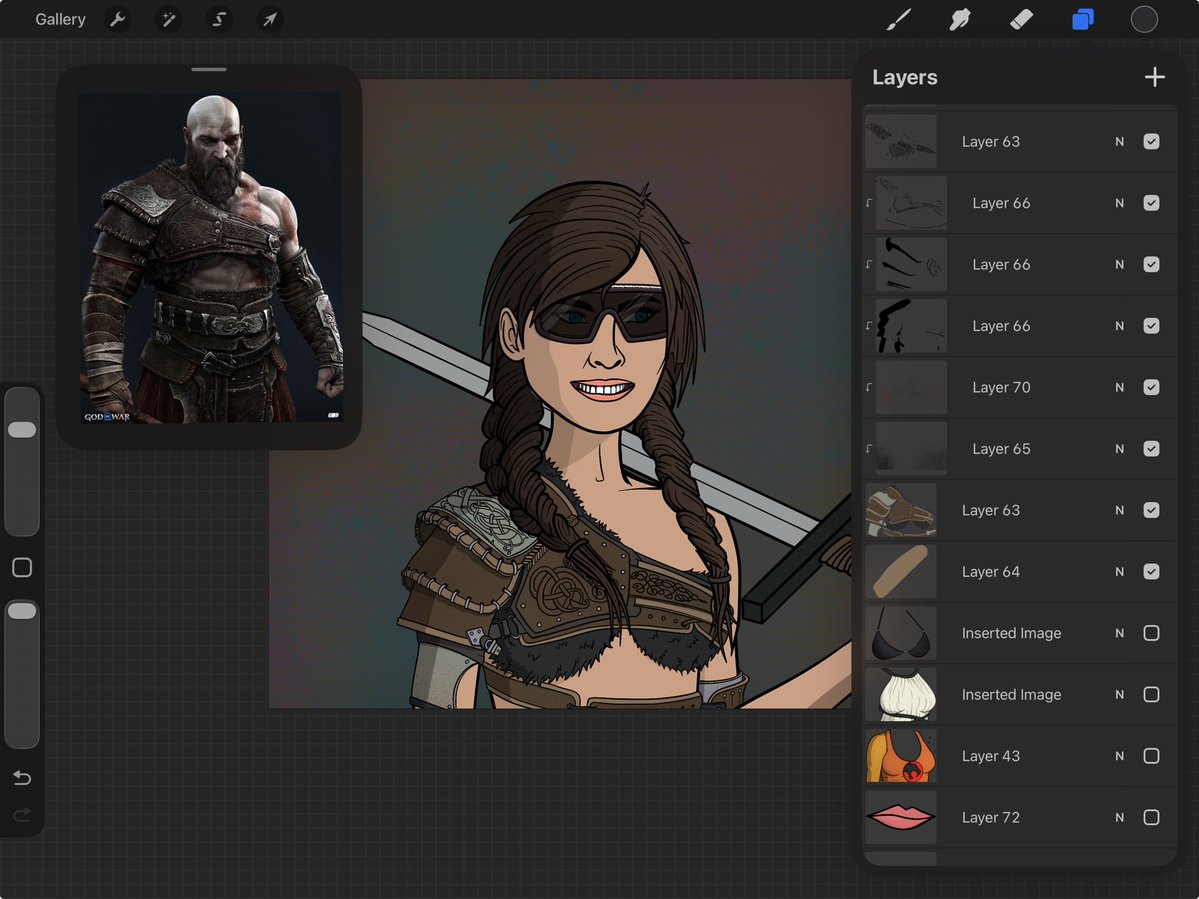Open blend mode N for armor-thumbnail Layer 63

coord(1119,510)
